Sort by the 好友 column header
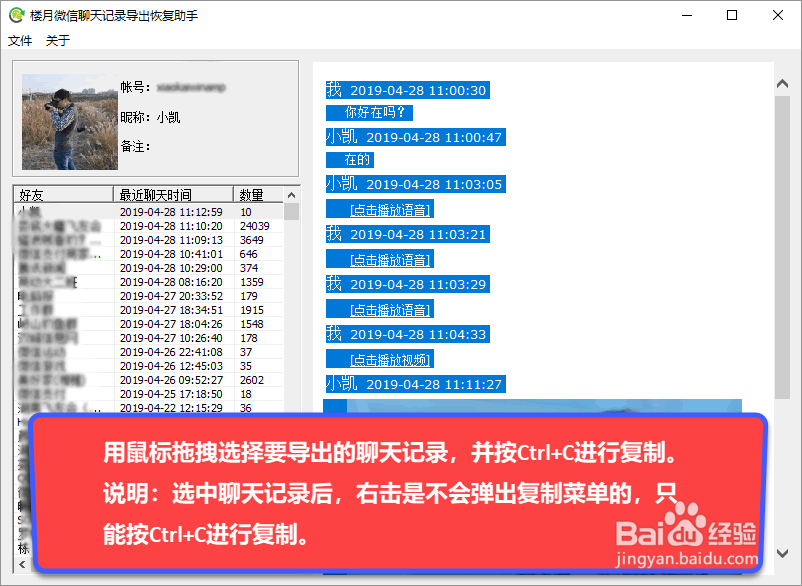The height and width of the screenshot is (586, 802). point(63,195)
